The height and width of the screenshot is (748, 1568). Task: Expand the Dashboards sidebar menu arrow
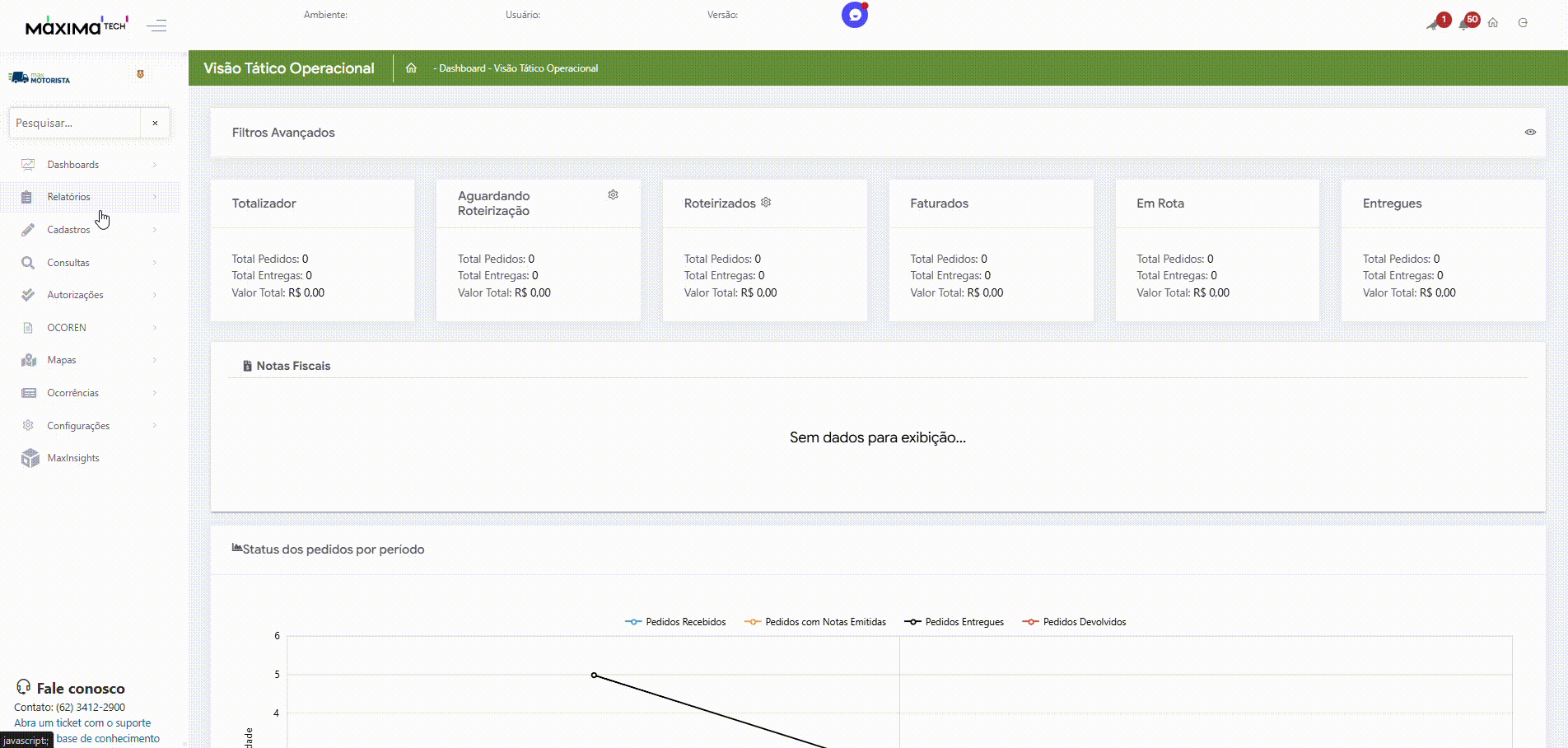[x=154, y=165]
